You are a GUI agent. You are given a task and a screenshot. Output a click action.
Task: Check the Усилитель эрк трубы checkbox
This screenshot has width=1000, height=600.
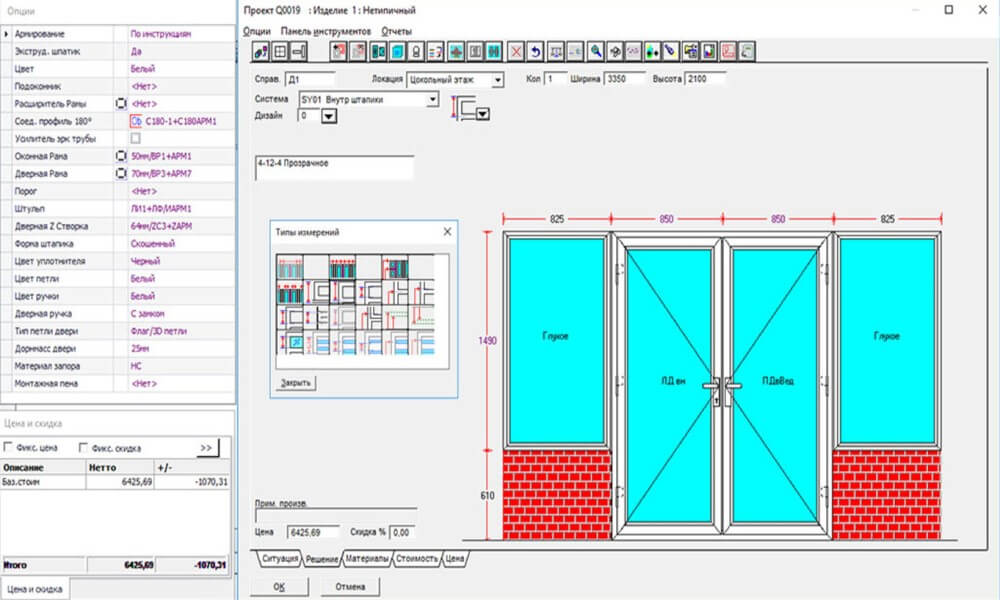pyautogui.click(x=135, y=138)
